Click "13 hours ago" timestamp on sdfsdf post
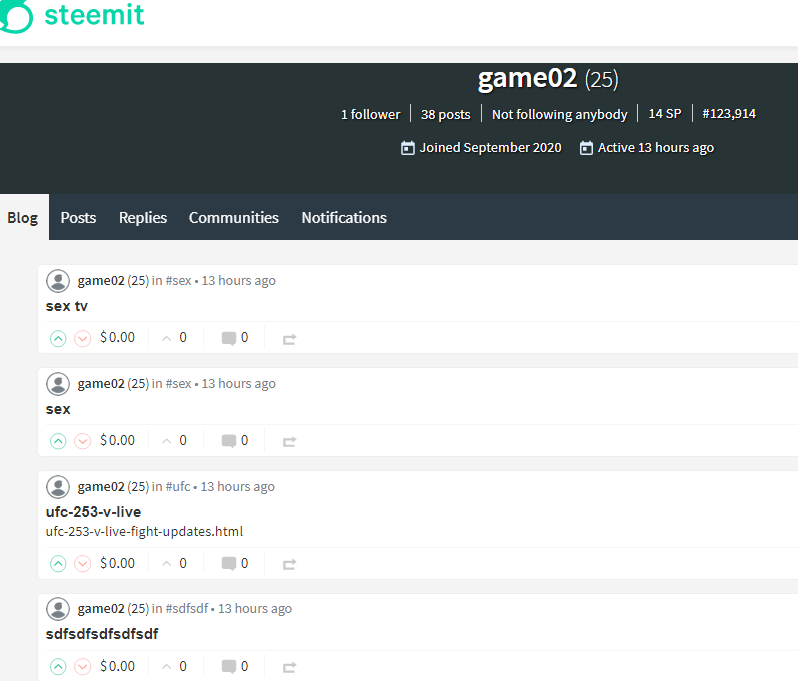798x681 pixels. [255, 609]
